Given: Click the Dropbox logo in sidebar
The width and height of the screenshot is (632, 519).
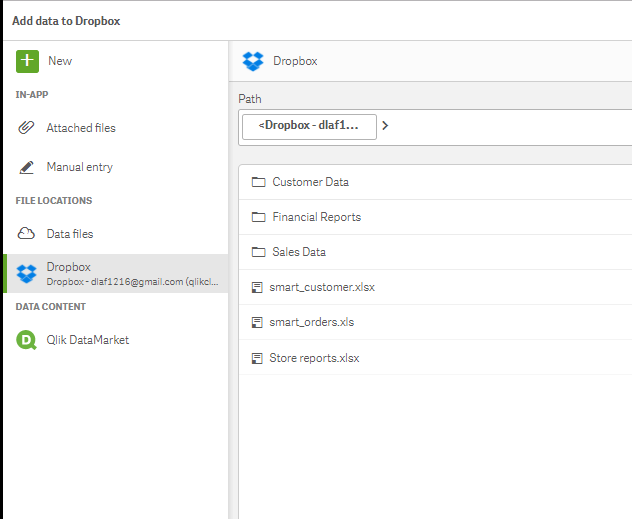Looking at the screenshot, I should [x=27, y=274].
